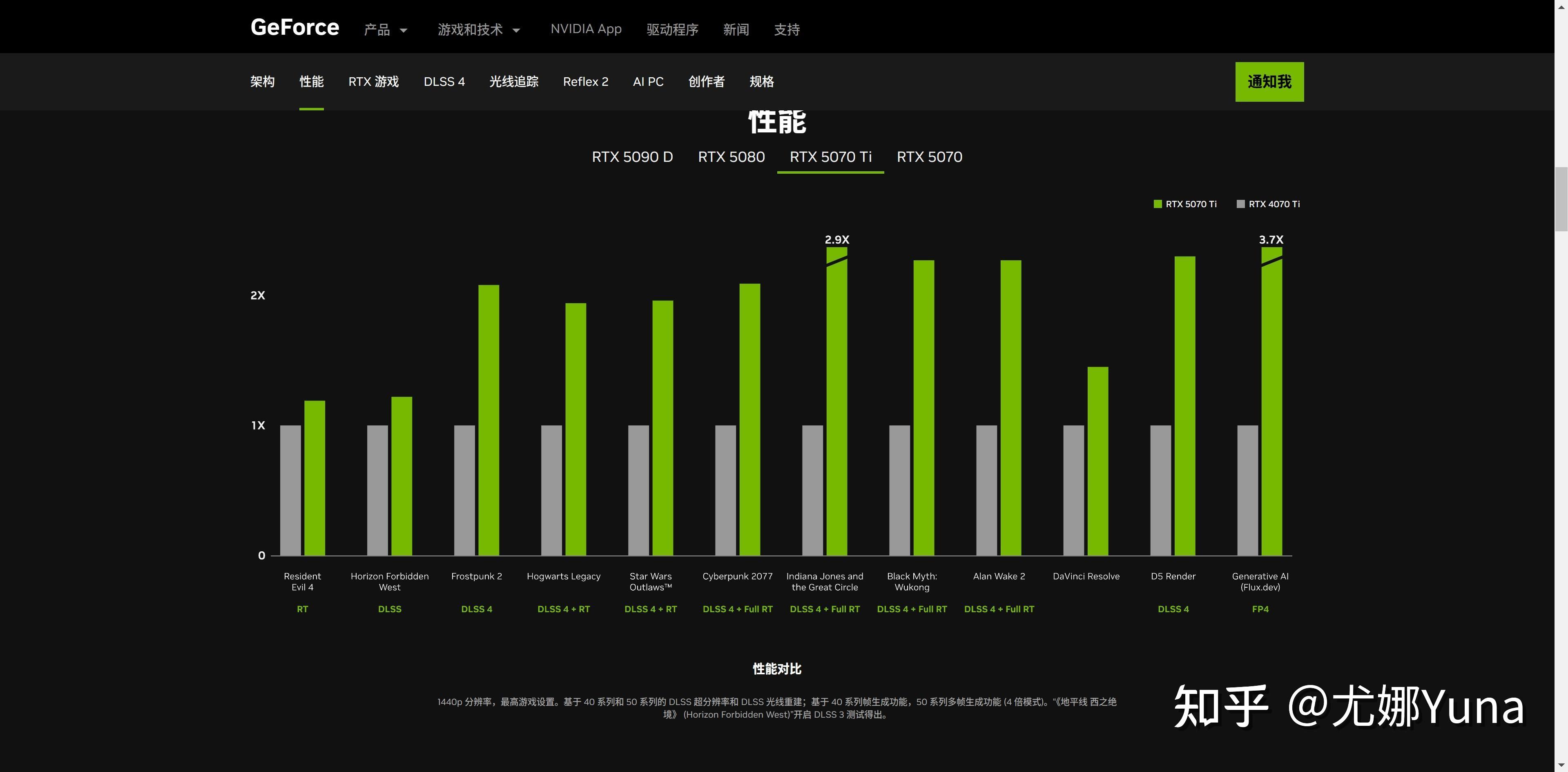Click the Alan Wake 2 label

point(999,576)
